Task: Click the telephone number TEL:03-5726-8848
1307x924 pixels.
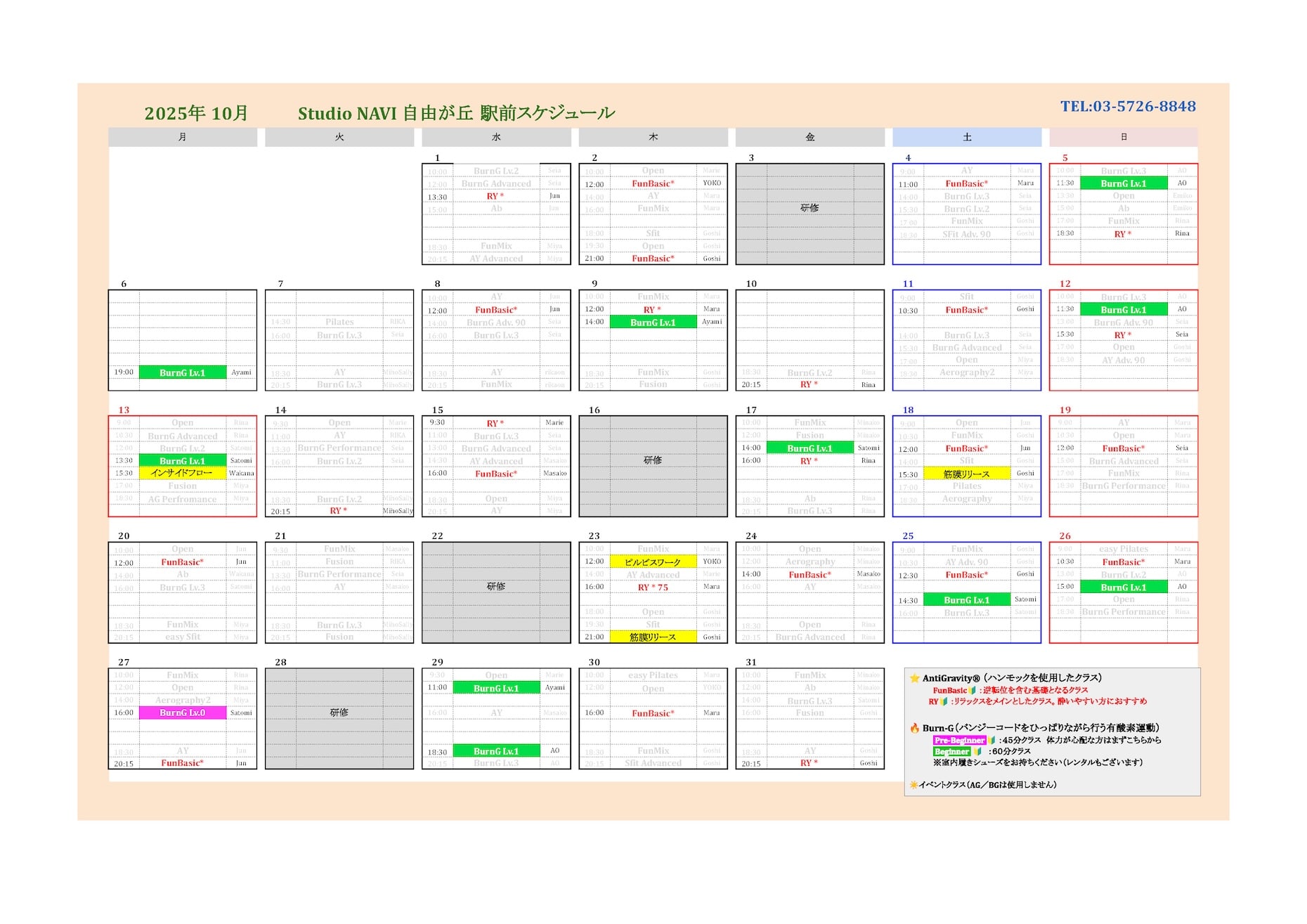Action: pyautogui.click(x=1128, y=107)
